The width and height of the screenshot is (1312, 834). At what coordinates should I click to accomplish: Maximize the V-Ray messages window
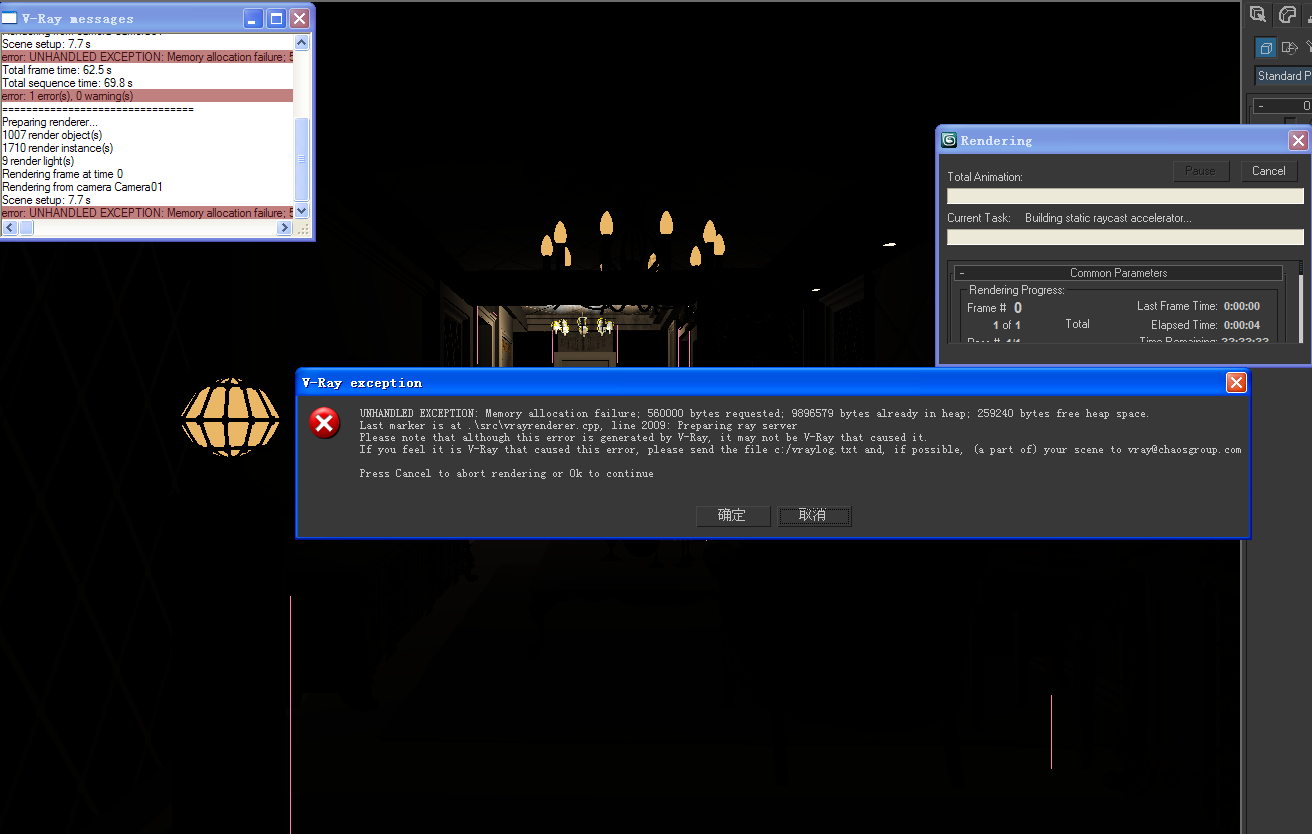click(x=277, y=18)
